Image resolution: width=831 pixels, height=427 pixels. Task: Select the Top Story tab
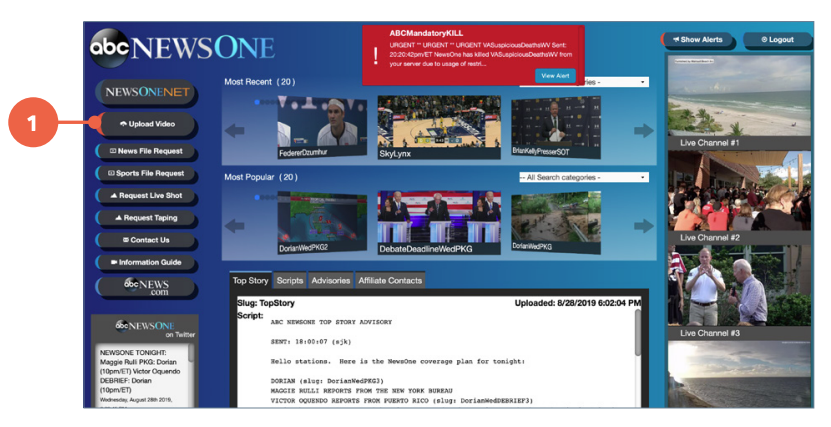(x=251, y=281)
